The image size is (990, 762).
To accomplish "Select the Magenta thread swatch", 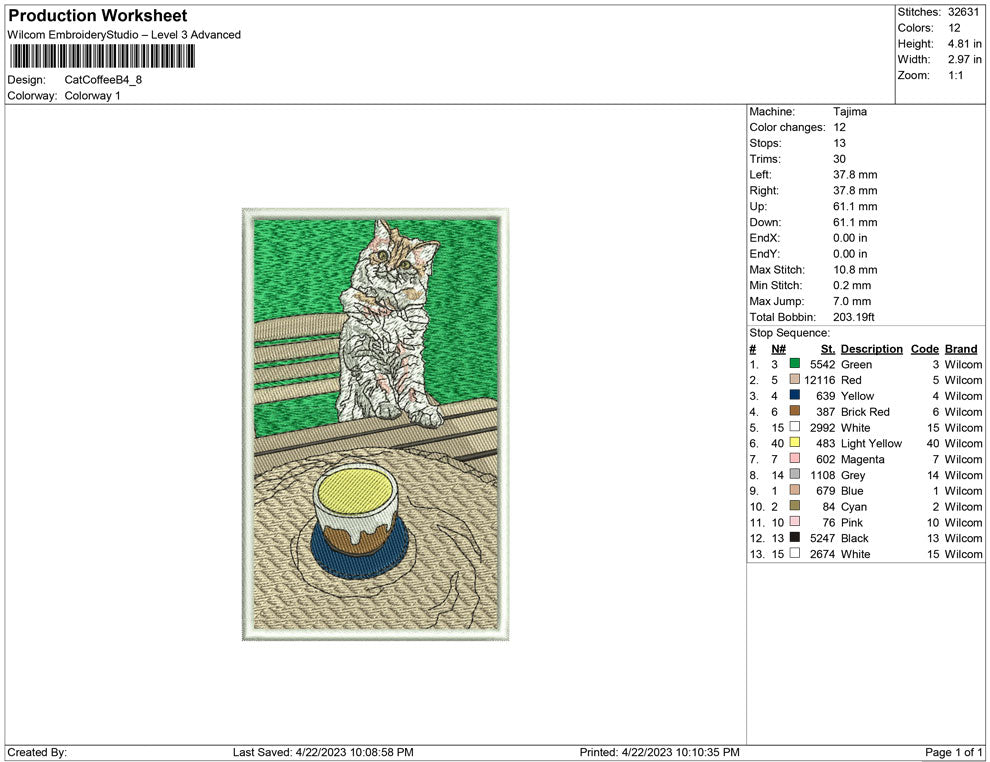I will (x=794, y=459).
